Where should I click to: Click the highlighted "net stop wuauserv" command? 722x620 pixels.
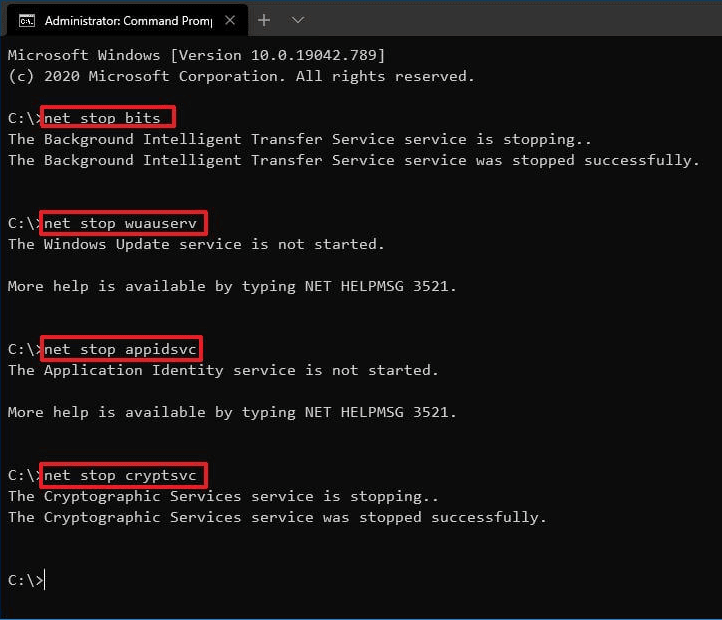tap(120, 223)
